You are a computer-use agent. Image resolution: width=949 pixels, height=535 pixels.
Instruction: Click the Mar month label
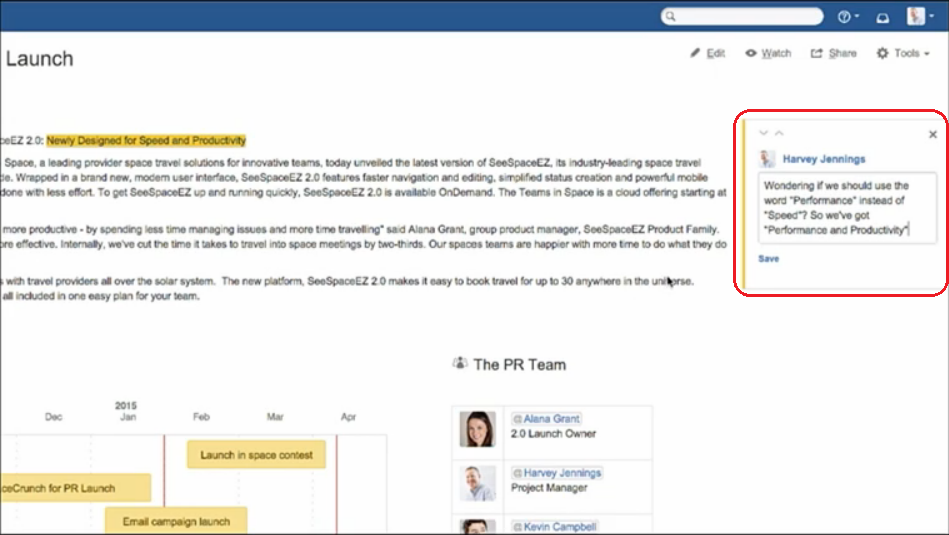275,416
